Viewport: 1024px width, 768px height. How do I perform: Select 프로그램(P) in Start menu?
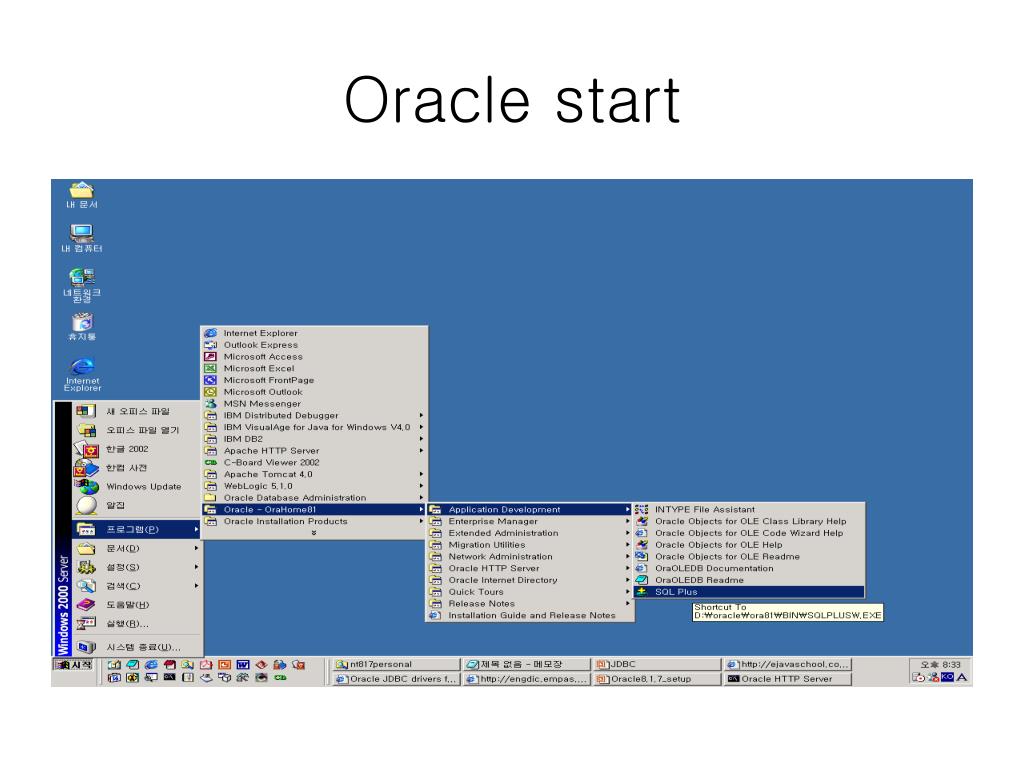(136, 529)
